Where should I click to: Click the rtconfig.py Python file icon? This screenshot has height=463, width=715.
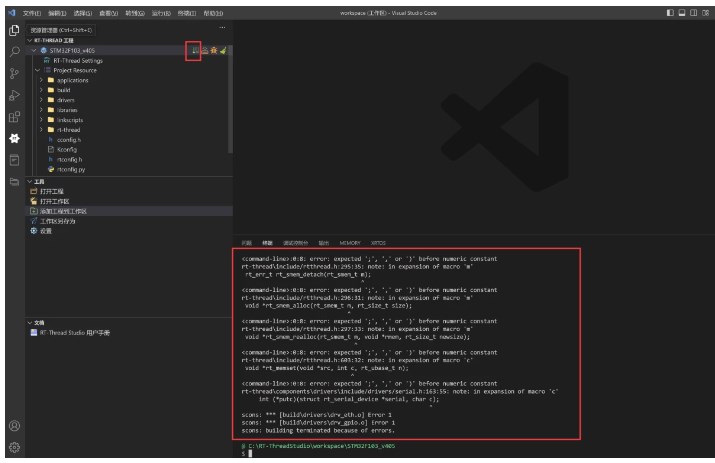pos(51,169)
